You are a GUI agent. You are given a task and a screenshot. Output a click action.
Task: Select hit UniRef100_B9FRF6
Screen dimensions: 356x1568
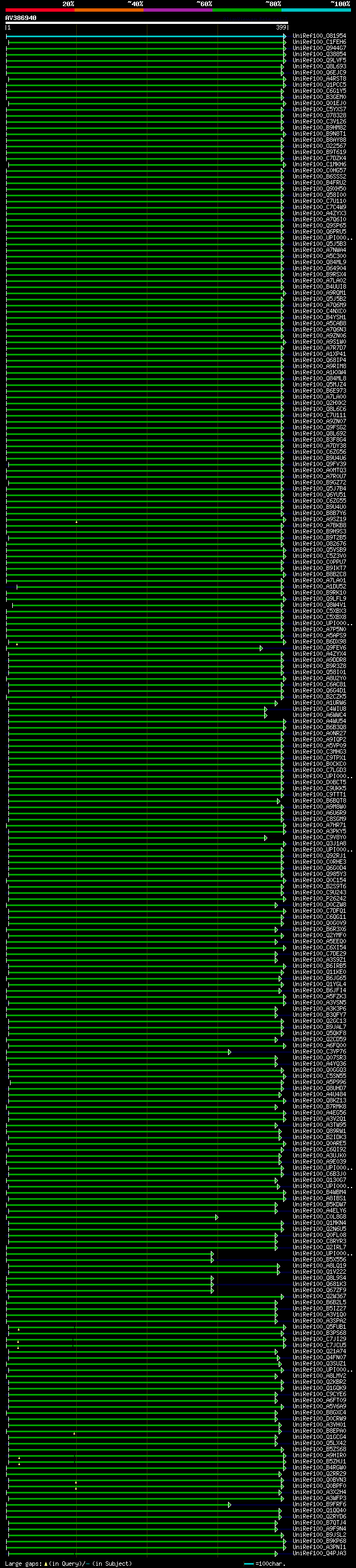click(319, 1504)
